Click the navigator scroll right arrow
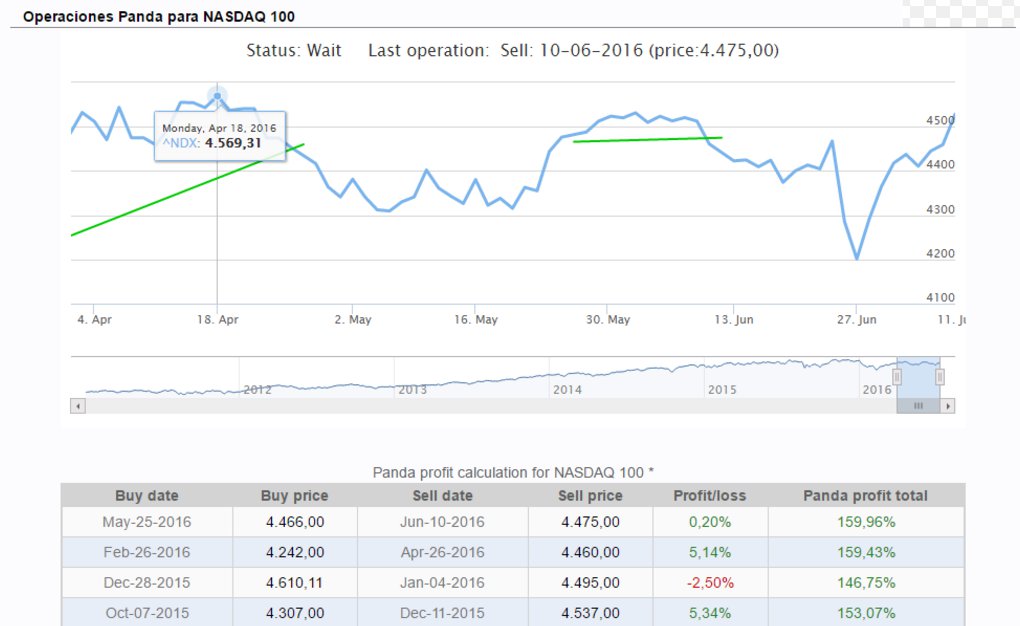This screenshot has width=1020, height=626. pyautogui.click(x=948, y=407)
